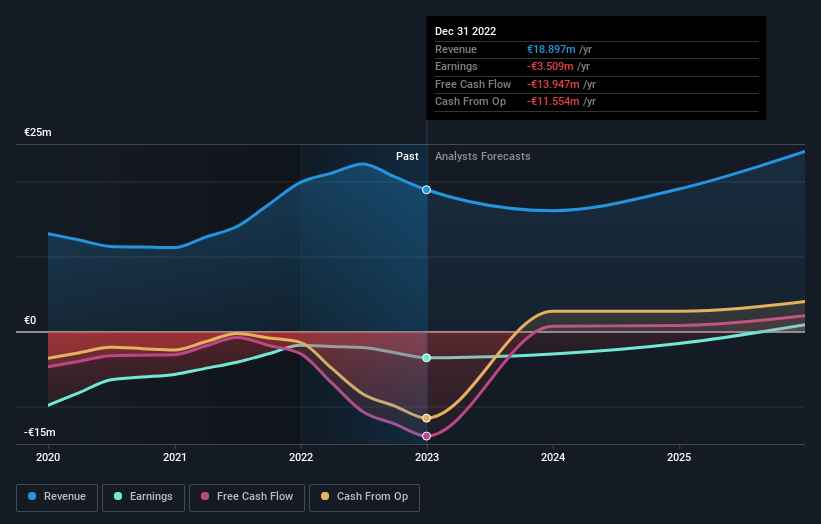
Task: Toggle the Revenue legend button
Action: point(57,497)
